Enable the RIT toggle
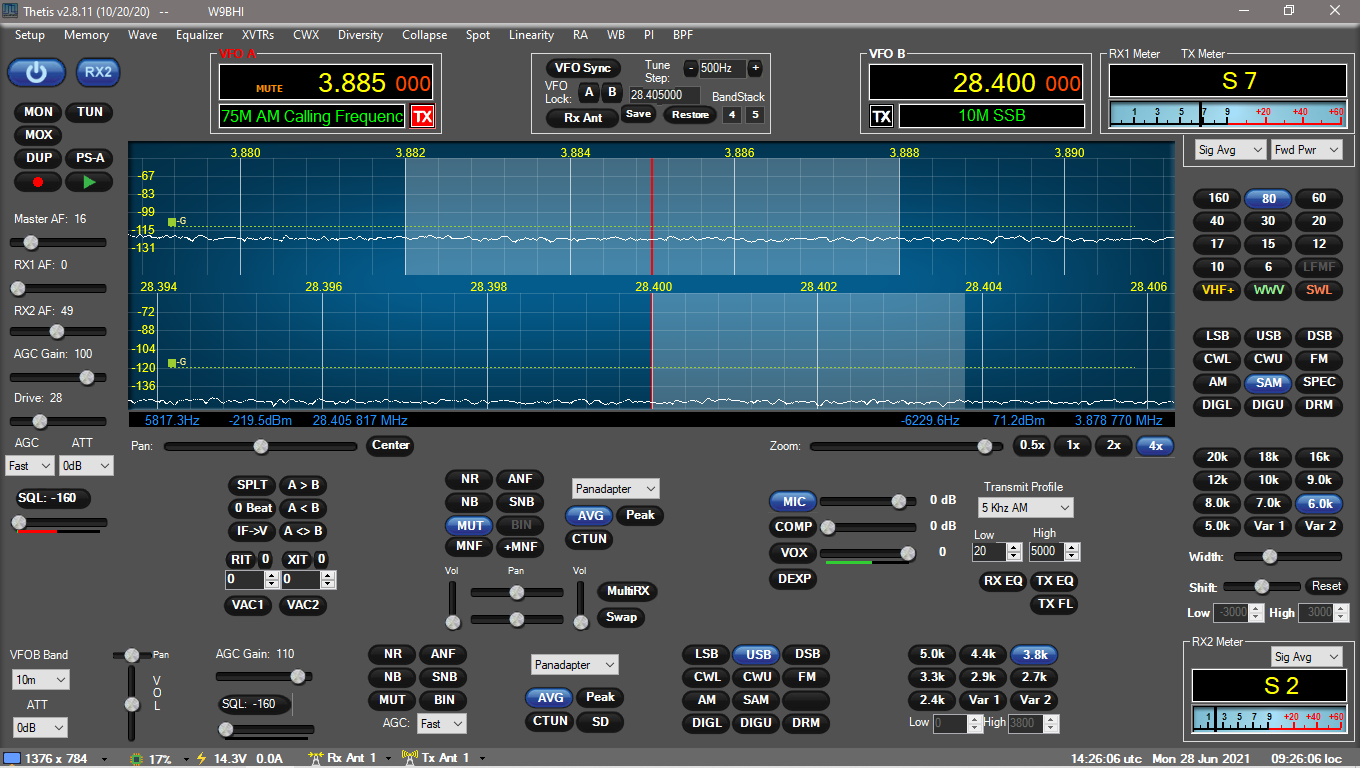This screenshot has width=1360, height=768. point(241,559)
